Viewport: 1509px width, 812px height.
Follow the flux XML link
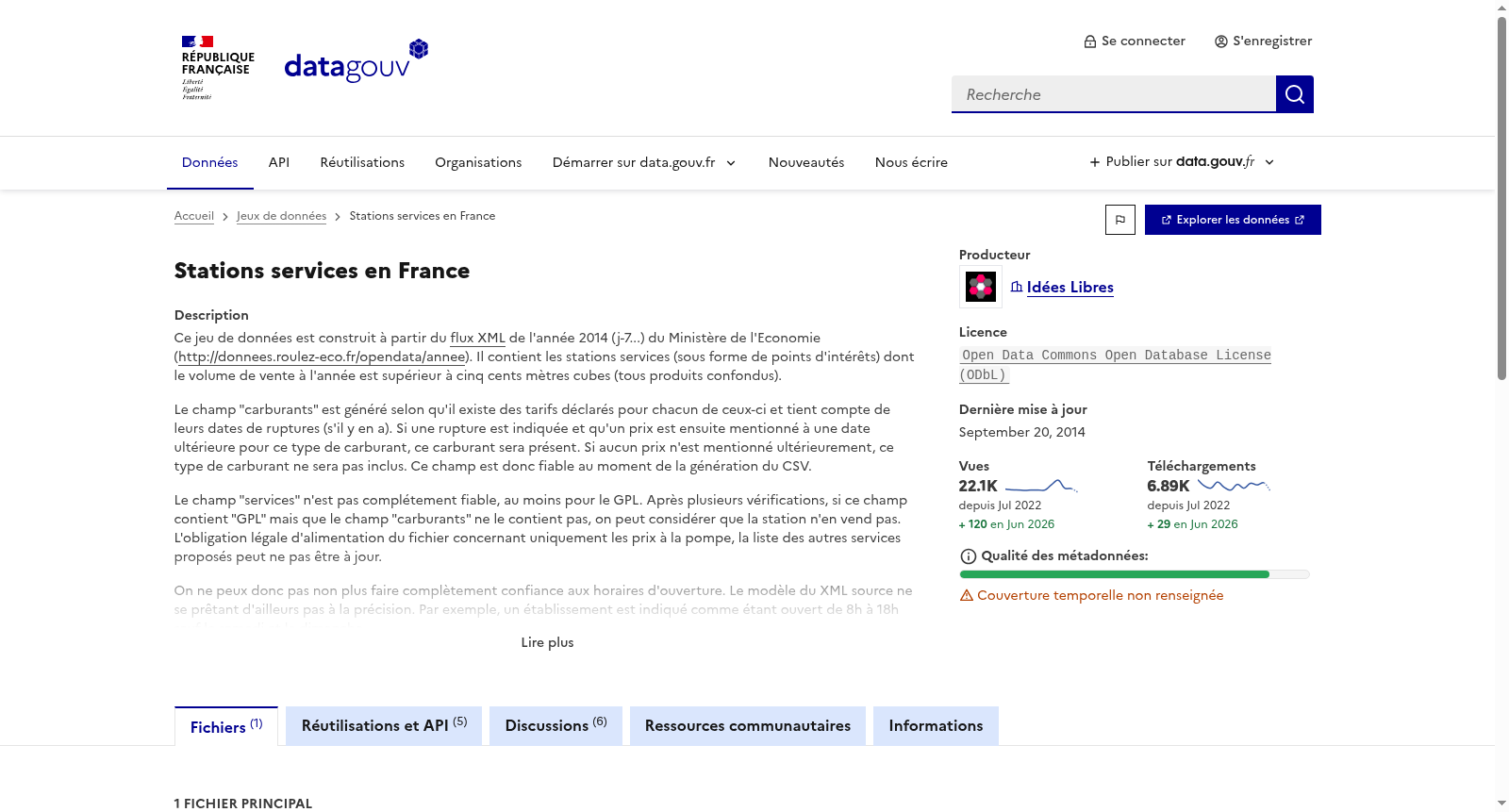pos(477,338)
